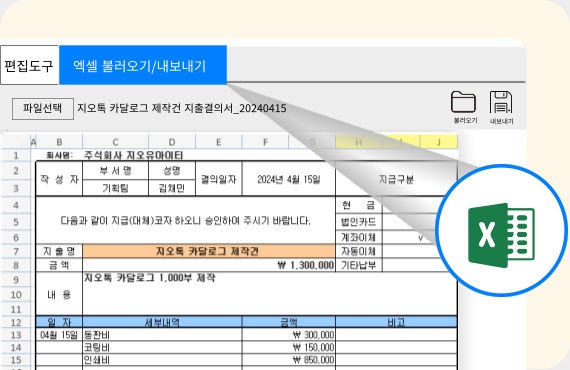Image resolution: width=570 pixels, height=370 pixels.
Task: Select column header C
Action: [116, 142]
